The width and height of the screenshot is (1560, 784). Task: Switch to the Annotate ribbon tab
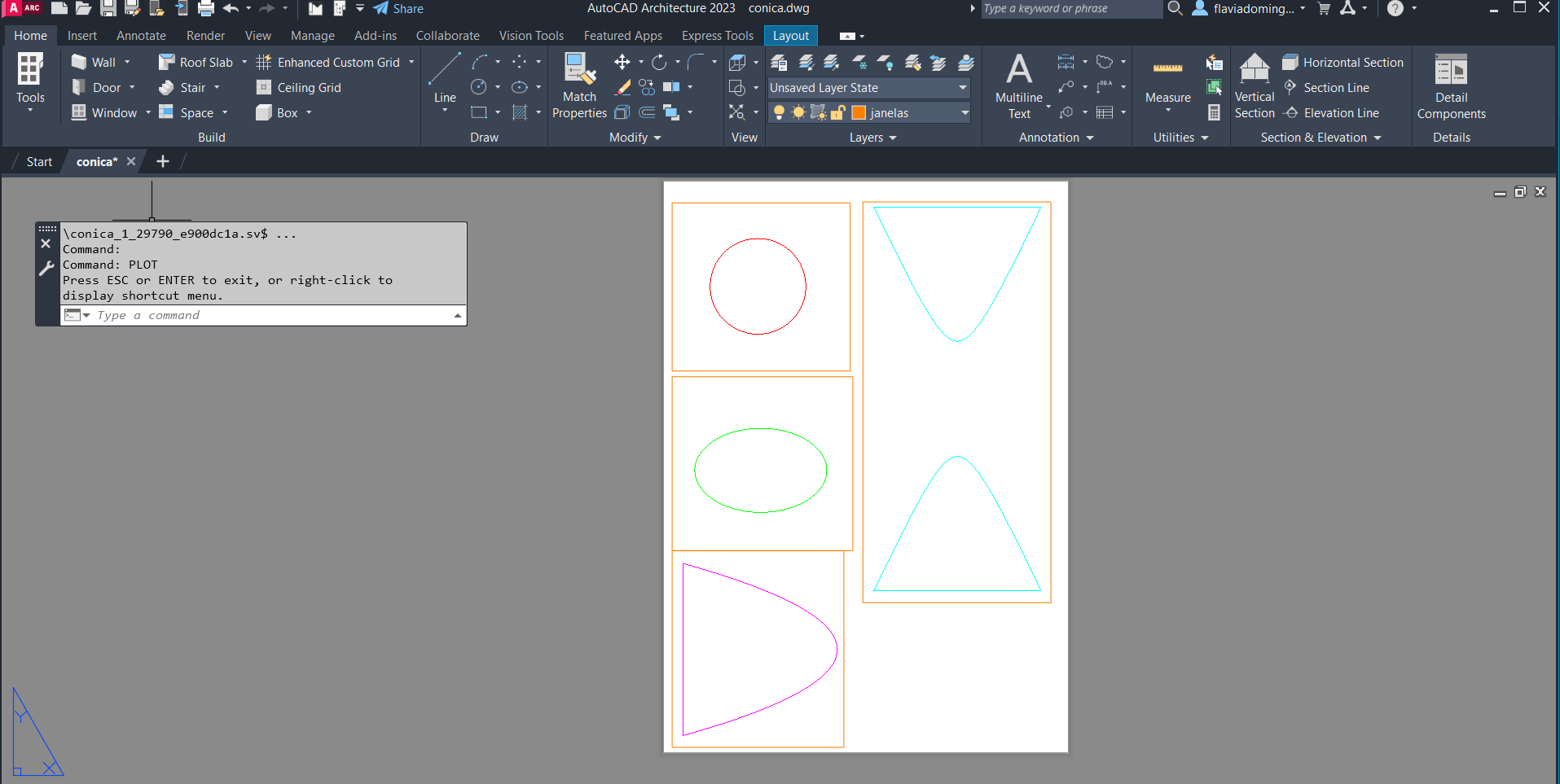pyautogui.click(x=141, y=36)
